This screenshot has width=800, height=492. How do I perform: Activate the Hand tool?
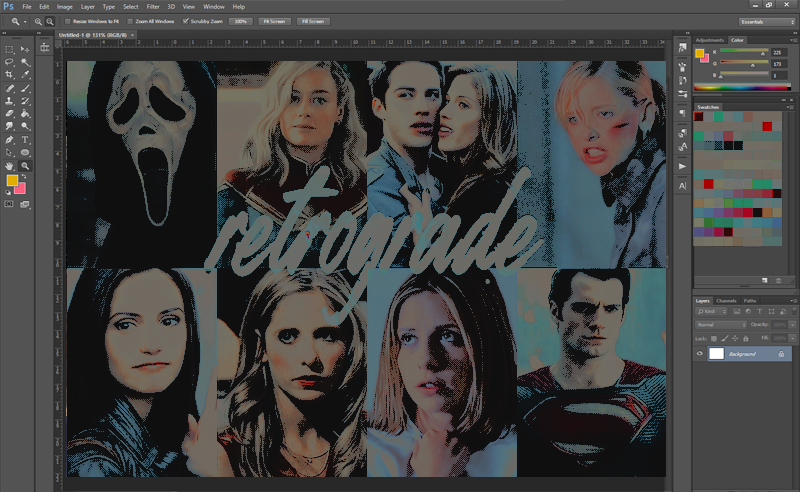tap(10, 166)
